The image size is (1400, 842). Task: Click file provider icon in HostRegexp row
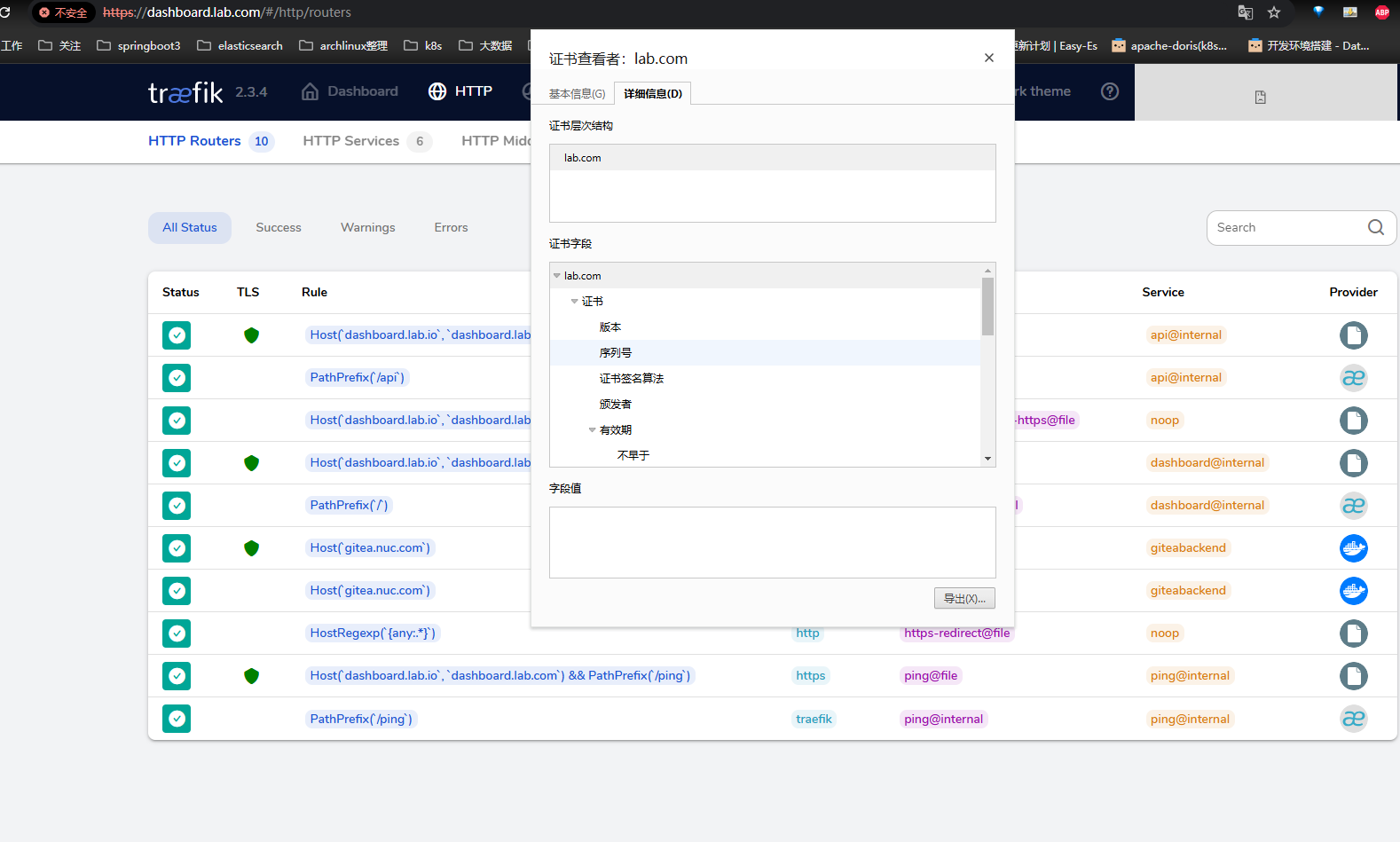(x=1353, y=633)
